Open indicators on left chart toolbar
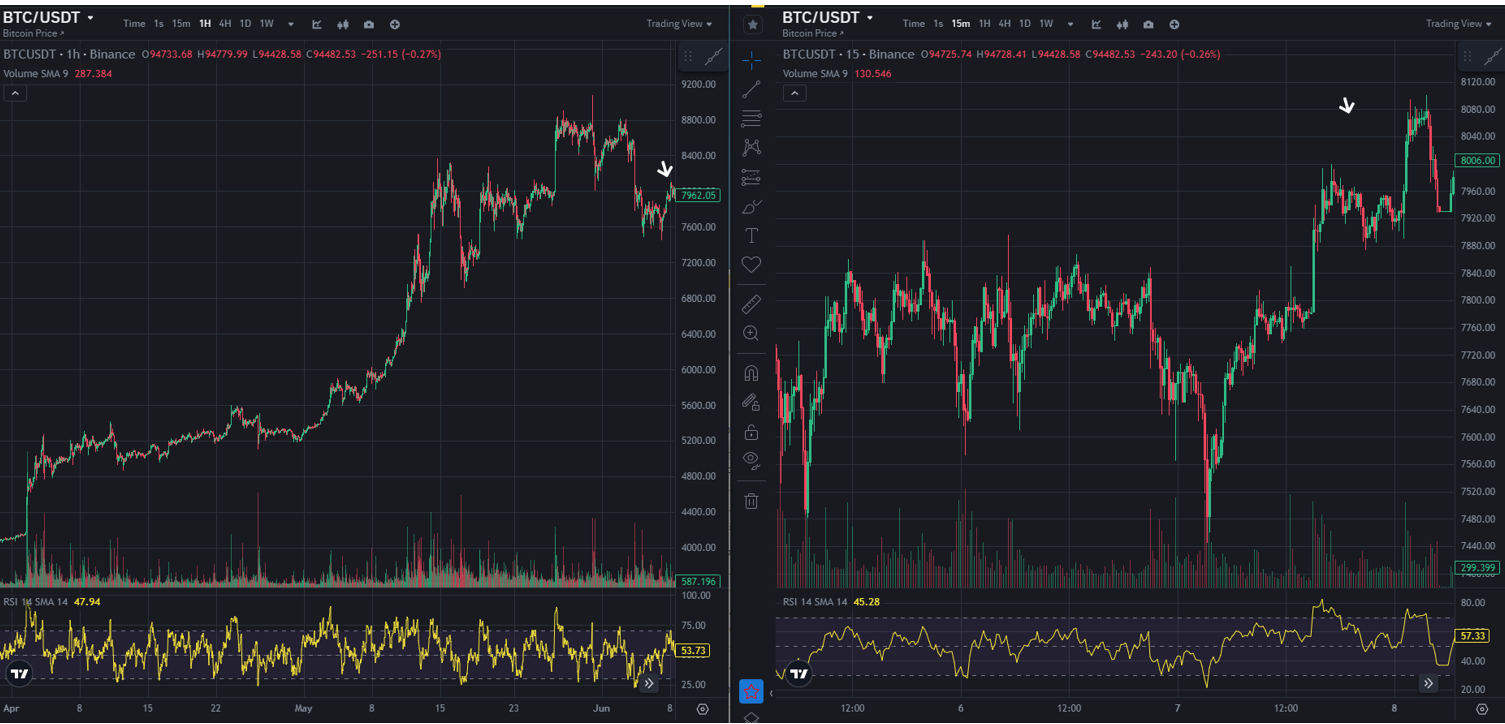The height and width of the screenshot is (724, 1505). tap(317, 24)
